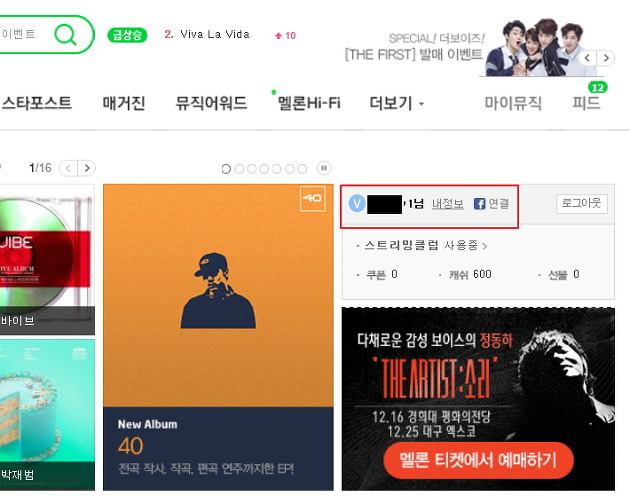The width and height of the screenshot is (630, 496).
Task: Go to next top banner arrow
Action: (x=606, y=58)
